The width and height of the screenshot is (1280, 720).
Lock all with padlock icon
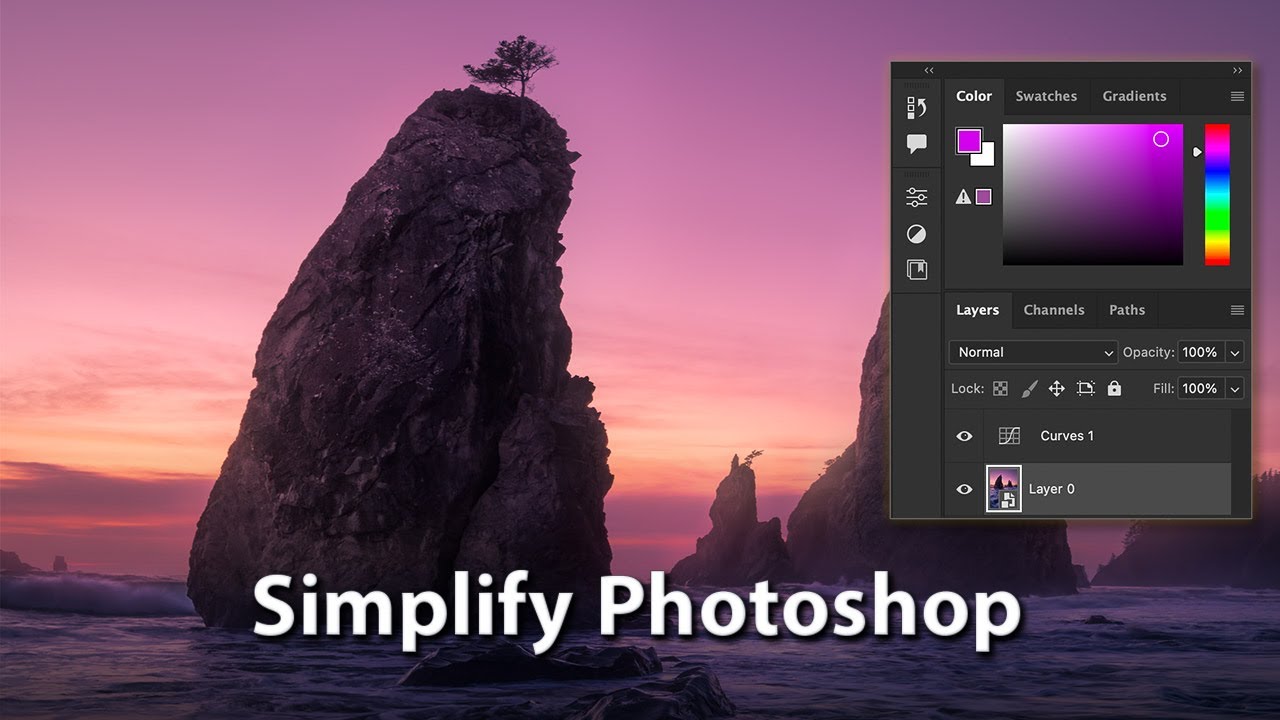tap(1115, 388)
